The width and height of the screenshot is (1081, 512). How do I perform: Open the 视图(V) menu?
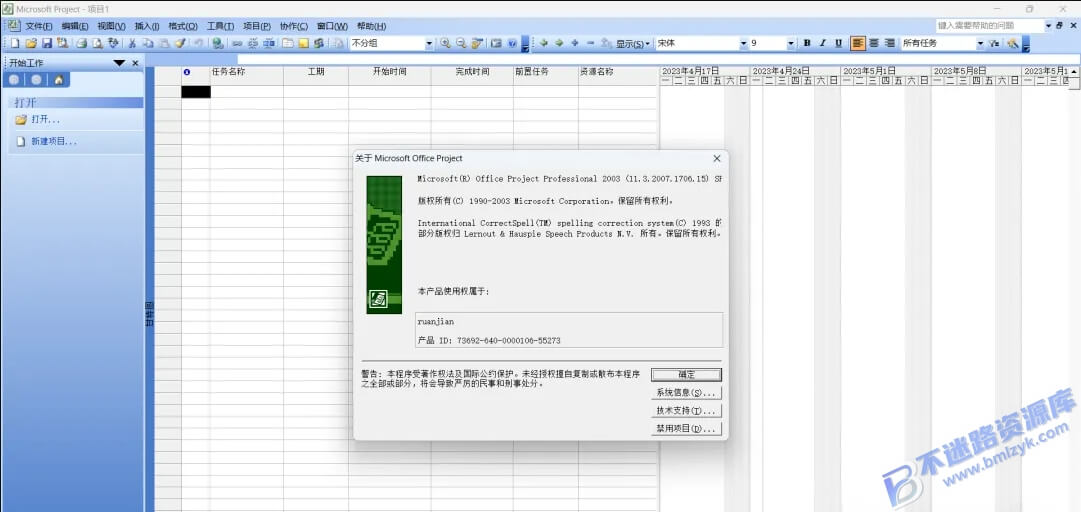[111, 26]
